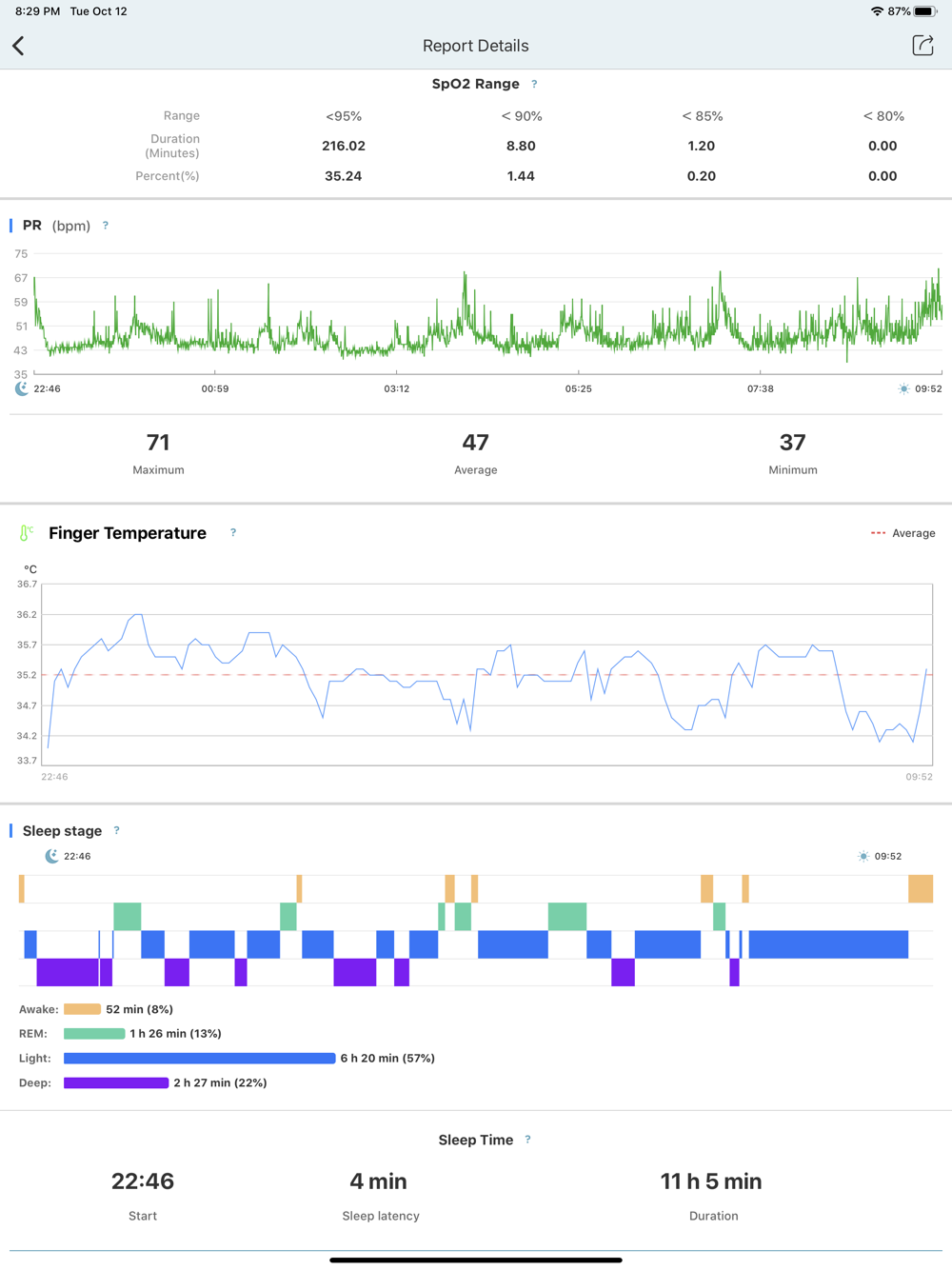Viewport: 952px width, 1270px height.
Task: Tap the share report icon
Action: 922,45
